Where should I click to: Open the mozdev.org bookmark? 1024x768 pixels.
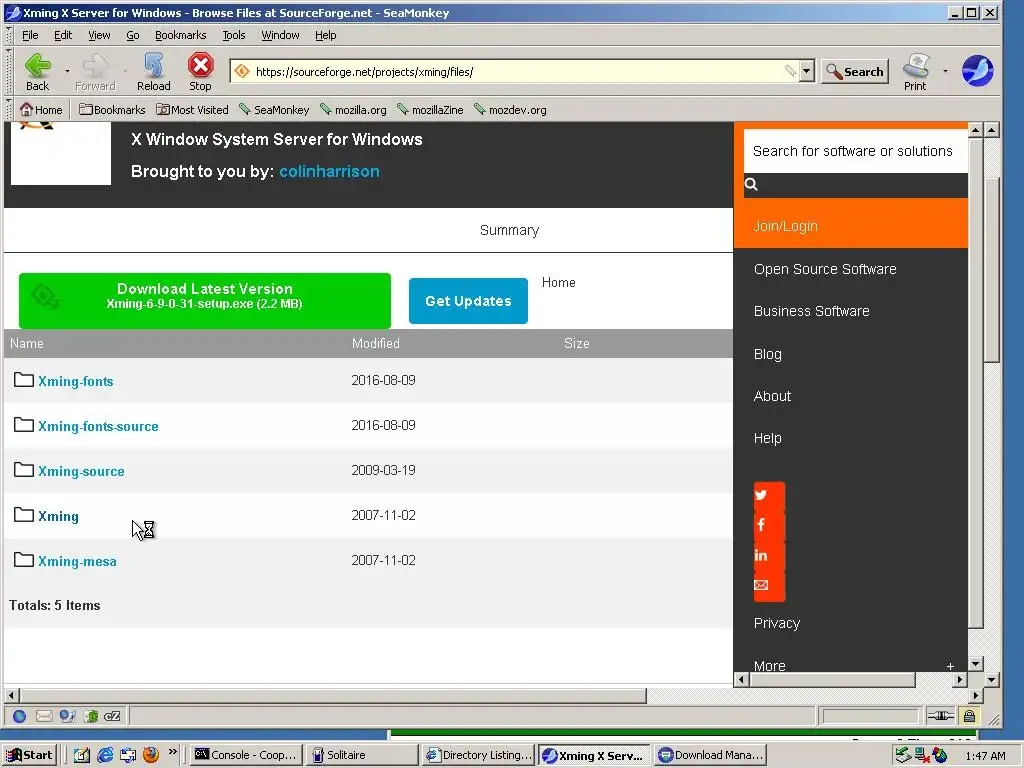click(510, 110)
